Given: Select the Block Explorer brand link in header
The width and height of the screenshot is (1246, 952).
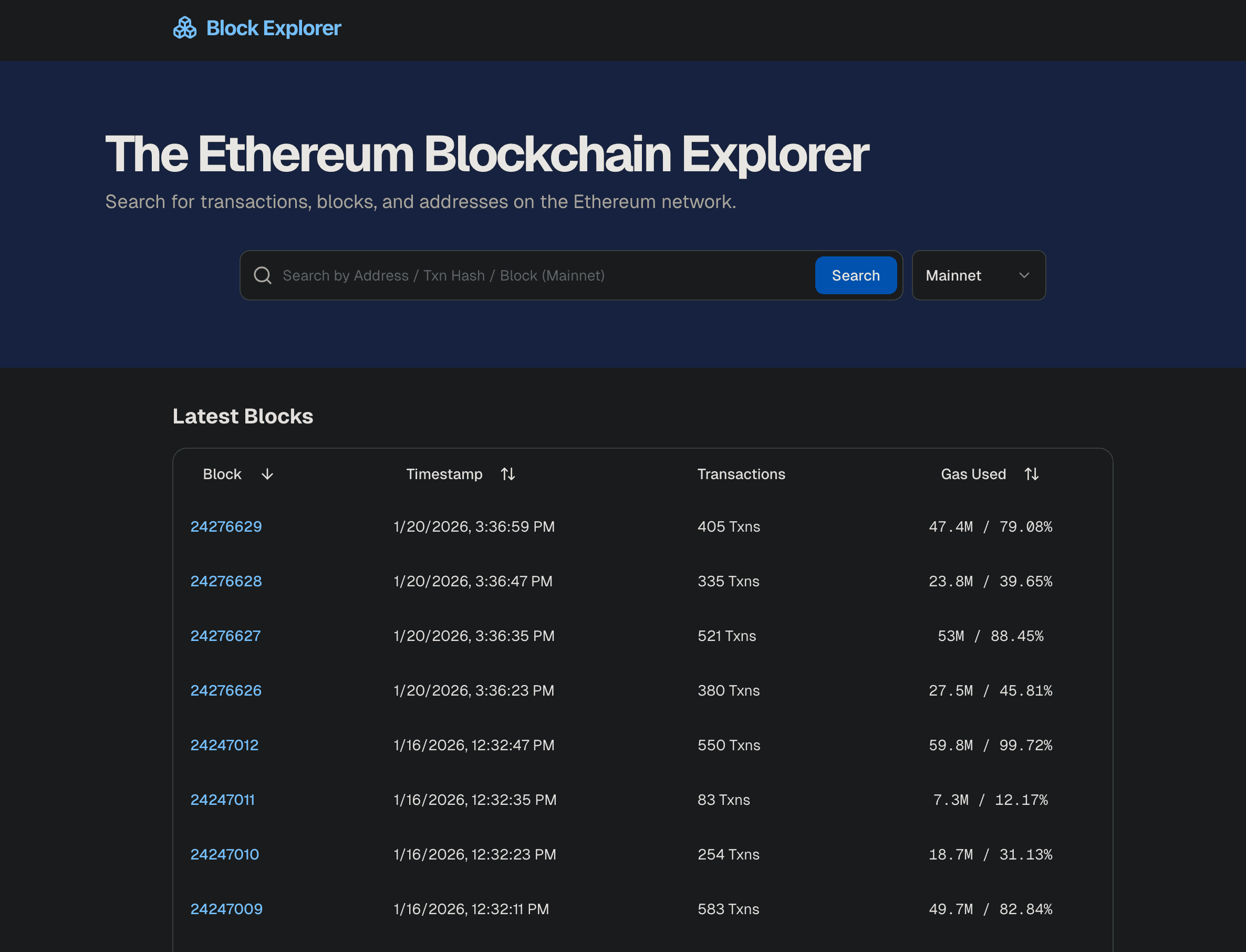Looking at the screenshot, I should click(274, 27).
